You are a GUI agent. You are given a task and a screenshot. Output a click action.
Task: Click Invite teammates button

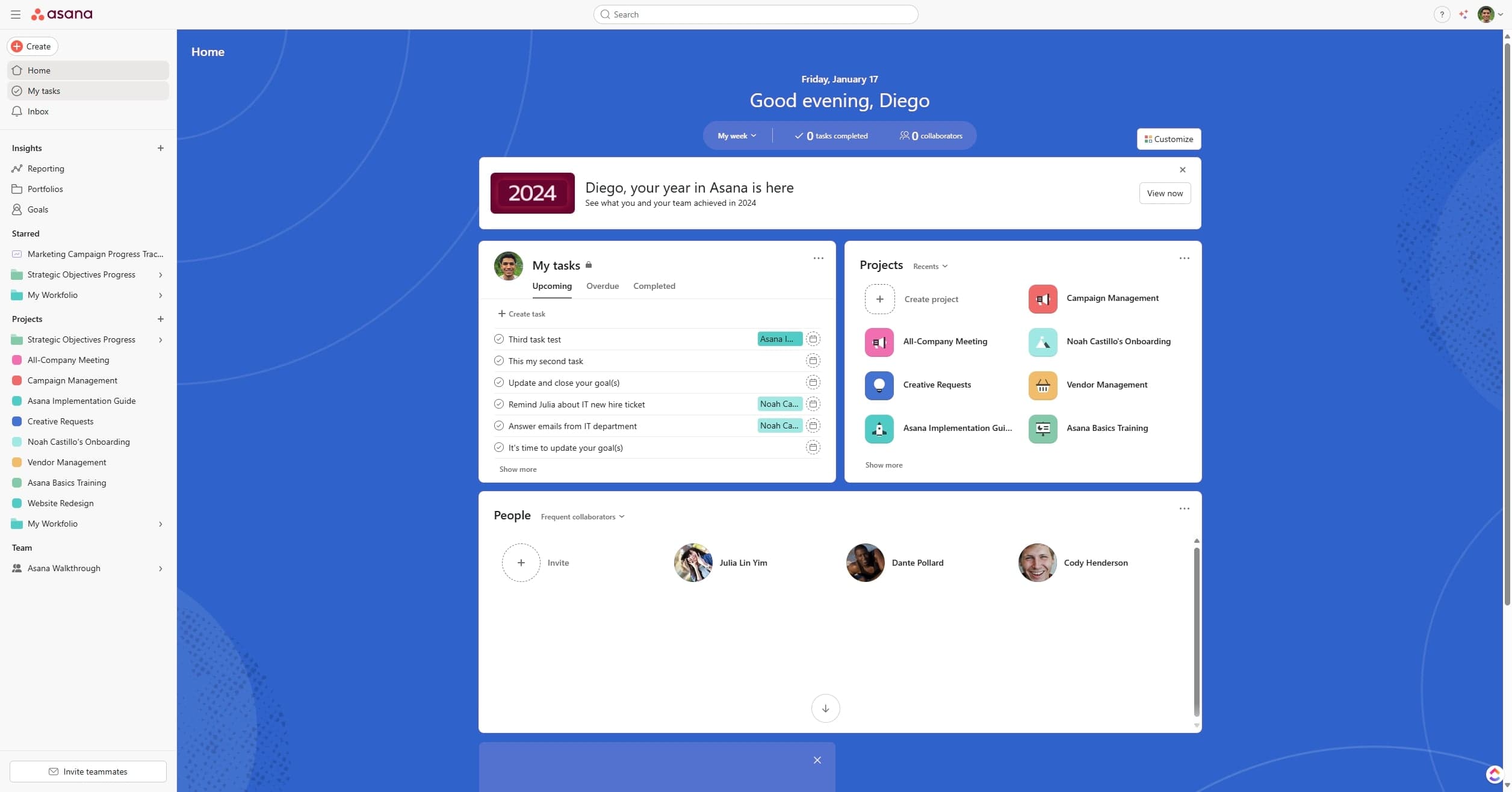coord(88,772)
